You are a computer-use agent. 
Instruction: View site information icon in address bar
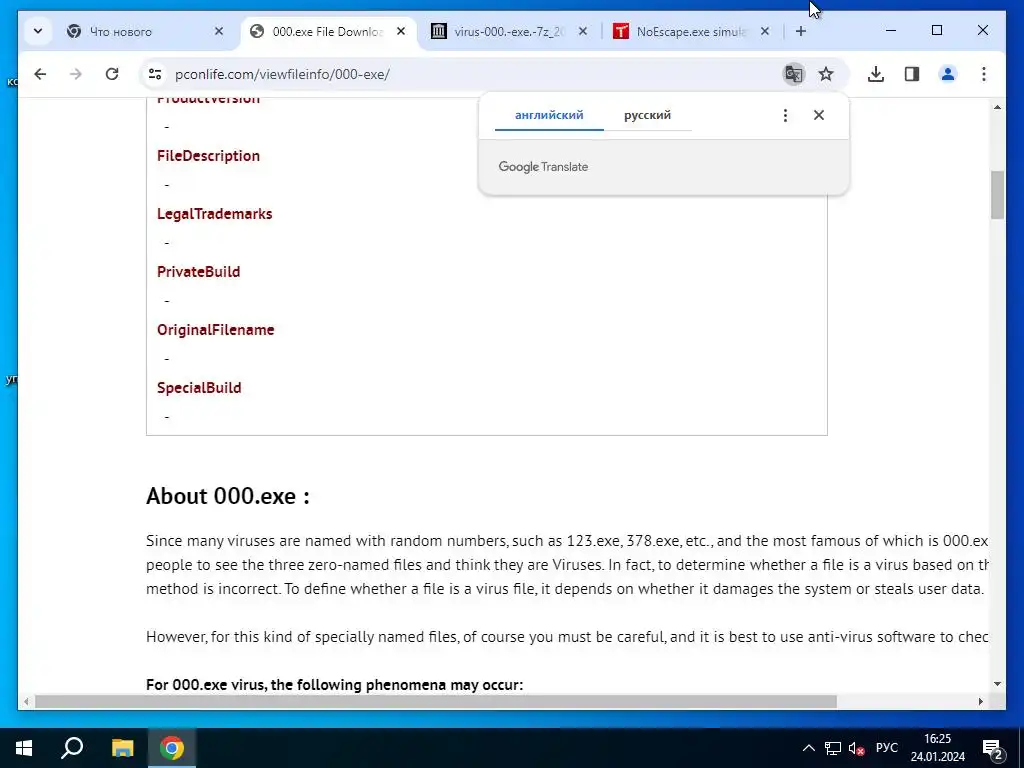(155, 74)
